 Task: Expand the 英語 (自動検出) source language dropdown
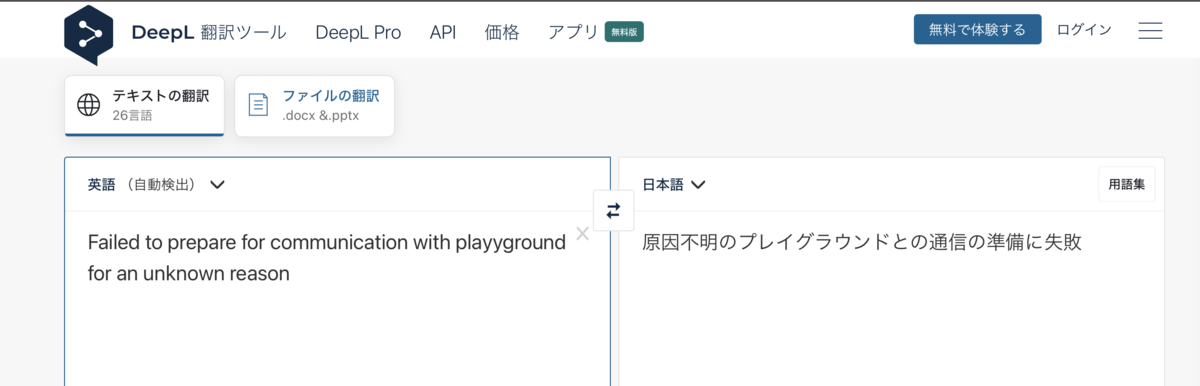[x=156, y=184]
